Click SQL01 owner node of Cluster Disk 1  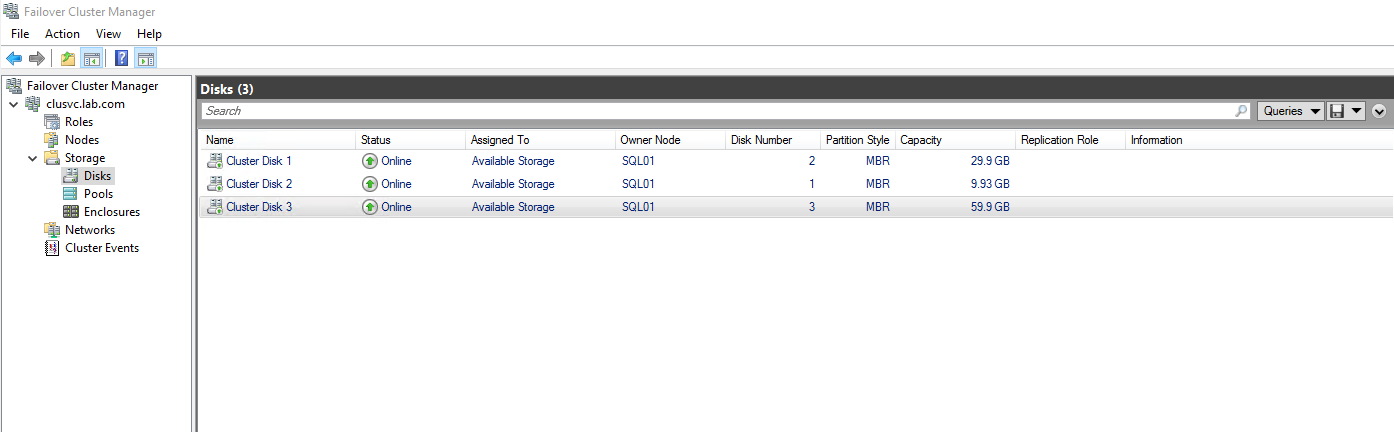[x=638, y=161]
